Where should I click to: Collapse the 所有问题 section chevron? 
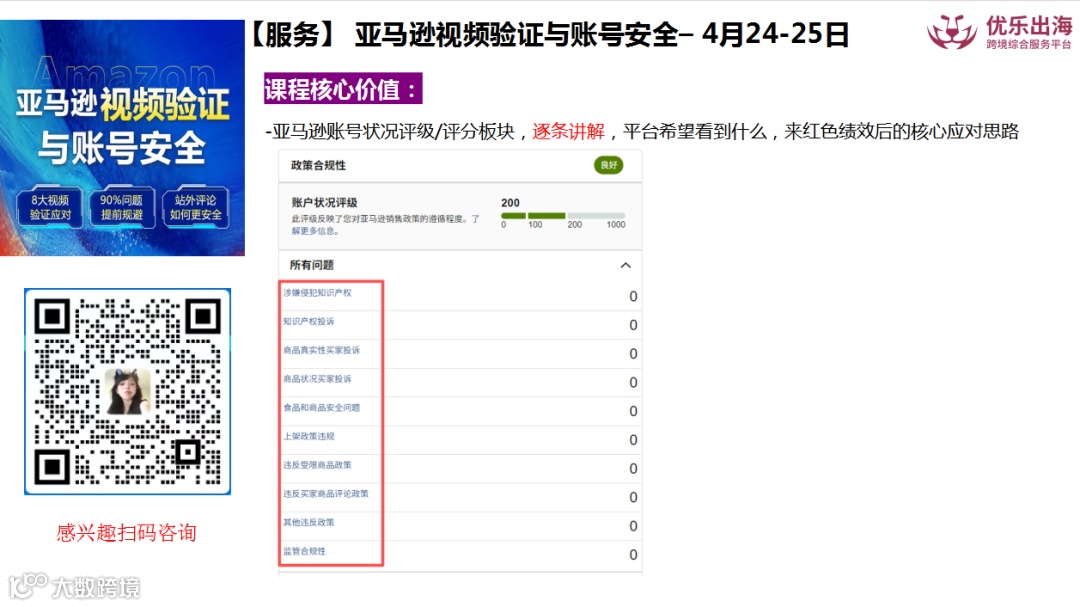click(x=625, y=265)
